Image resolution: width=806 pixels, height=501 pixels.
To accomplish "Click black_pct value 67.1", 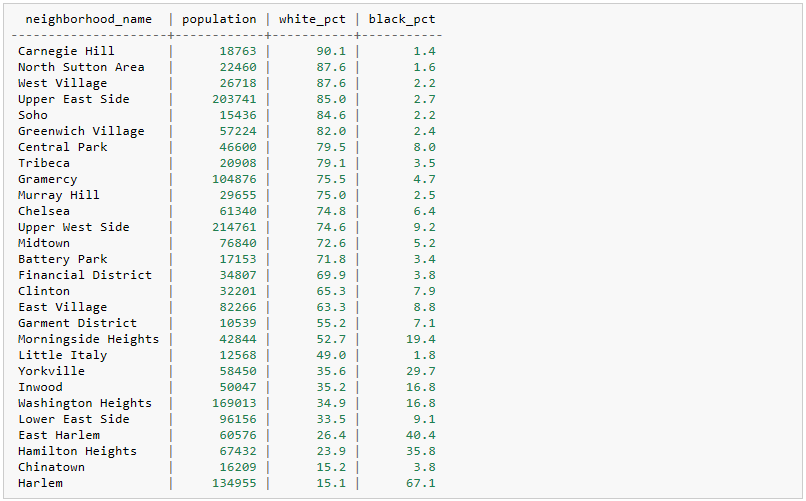I will [420, 483].
